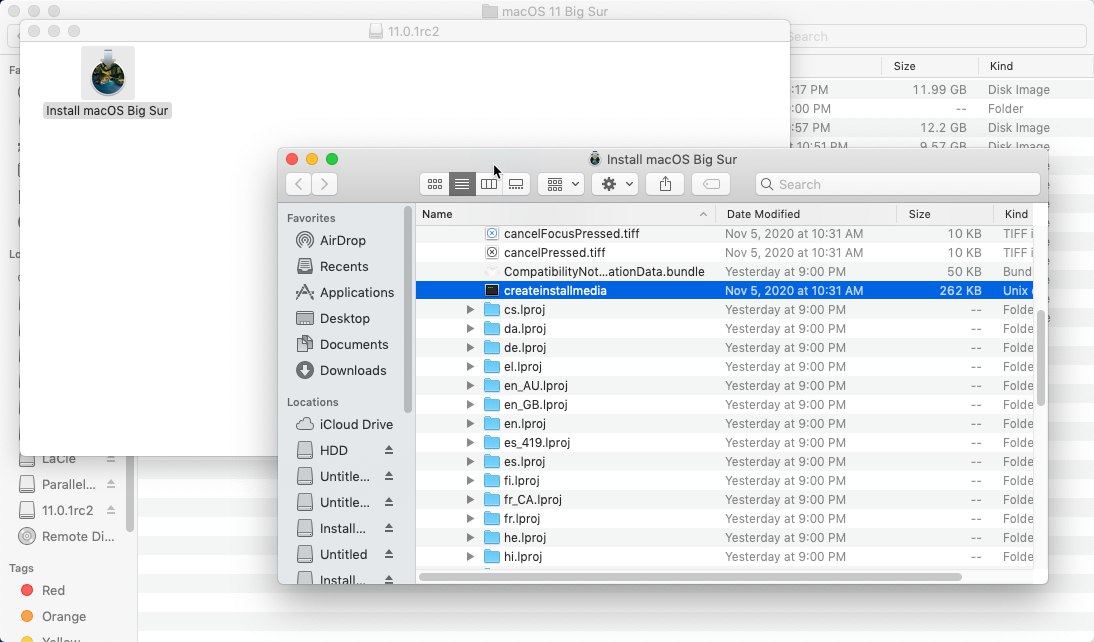Expand cs.lproj folder
The width and height of the screenshot is (1094, 642).
(x=470, y=310)
